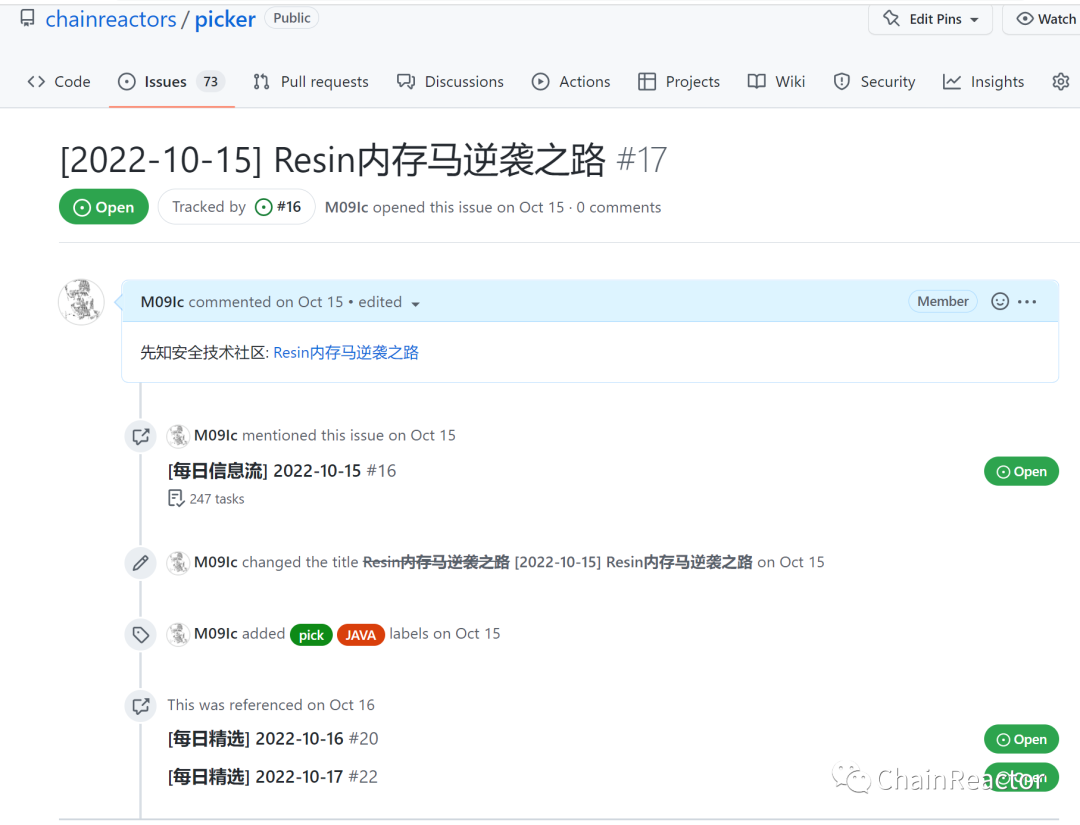Viewport: 1080px width, 825px height.
Task: Expand the edited history dropdown
Action: [389, 302]
